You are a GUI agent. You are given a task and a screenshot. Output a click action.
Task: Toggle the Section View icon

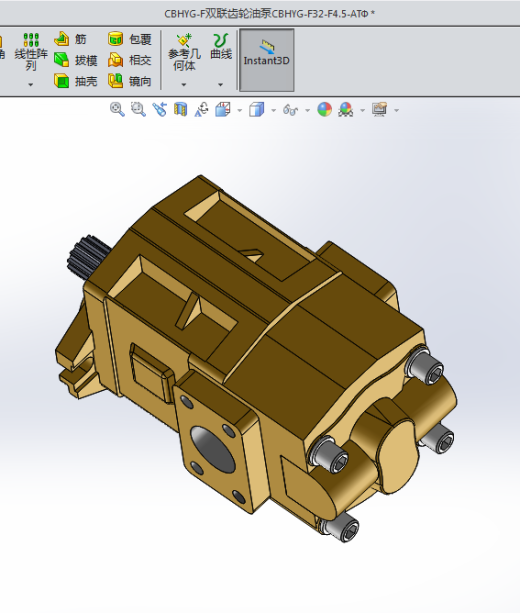pos(180,109)
